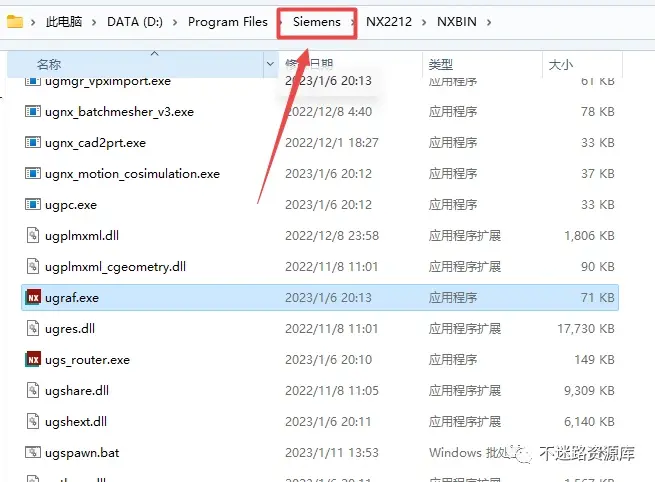Click size 17,730 KB of ugres.dll

[586, 329]
